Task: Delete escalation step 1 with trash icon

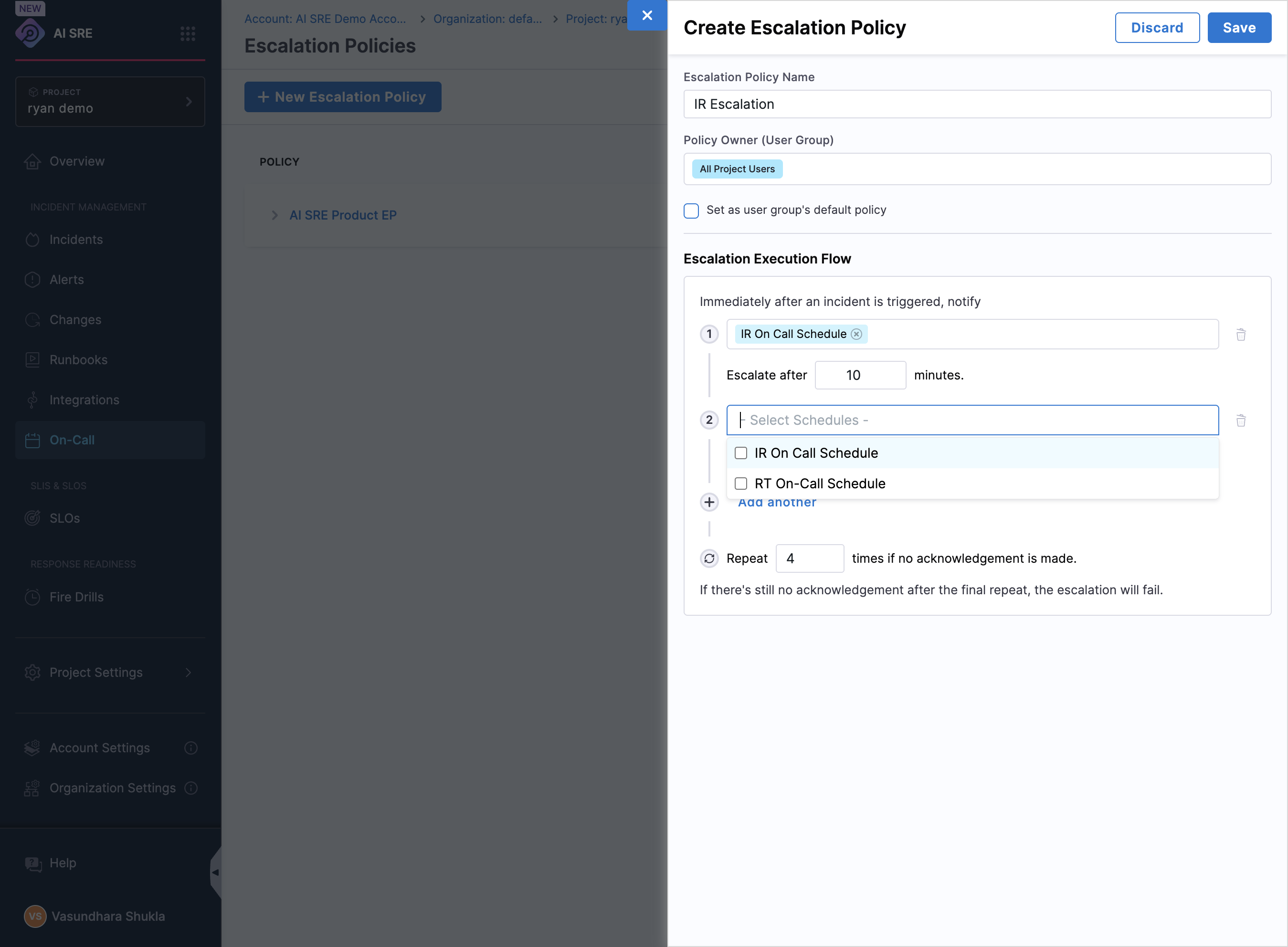Action: 1241,335
